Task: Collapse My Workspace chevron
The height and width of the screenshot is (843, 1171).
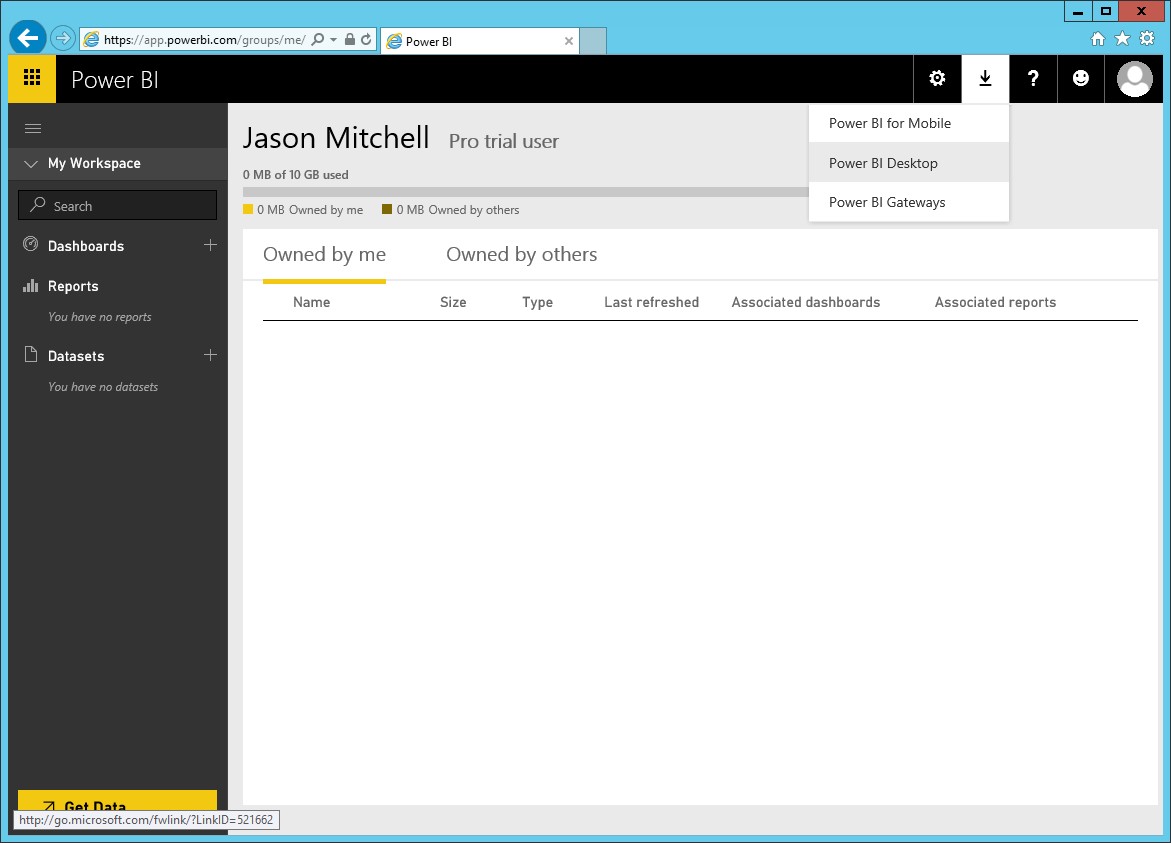Action: pyautogui.click(x=31, y=164)
